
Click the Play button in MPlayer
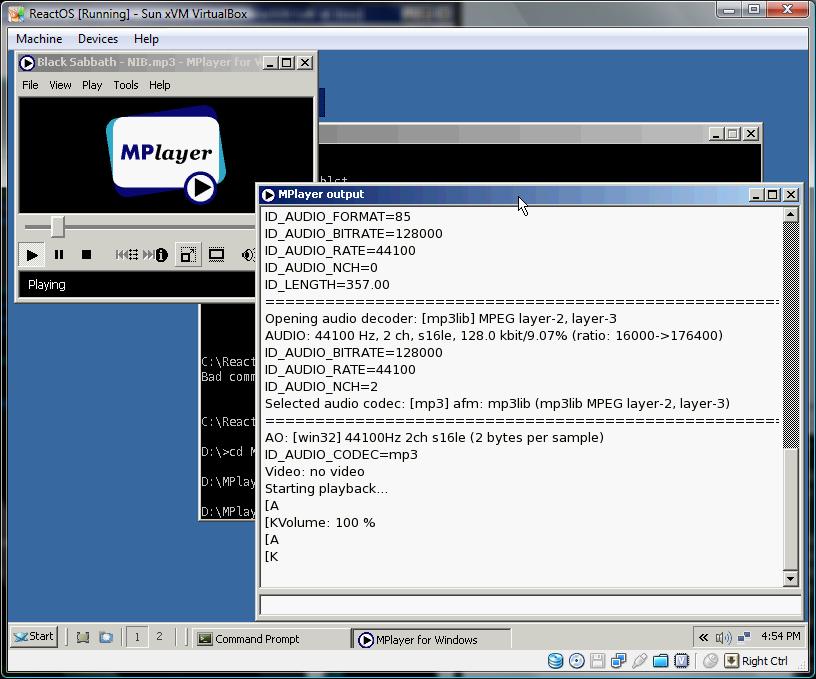click(32, 255)
